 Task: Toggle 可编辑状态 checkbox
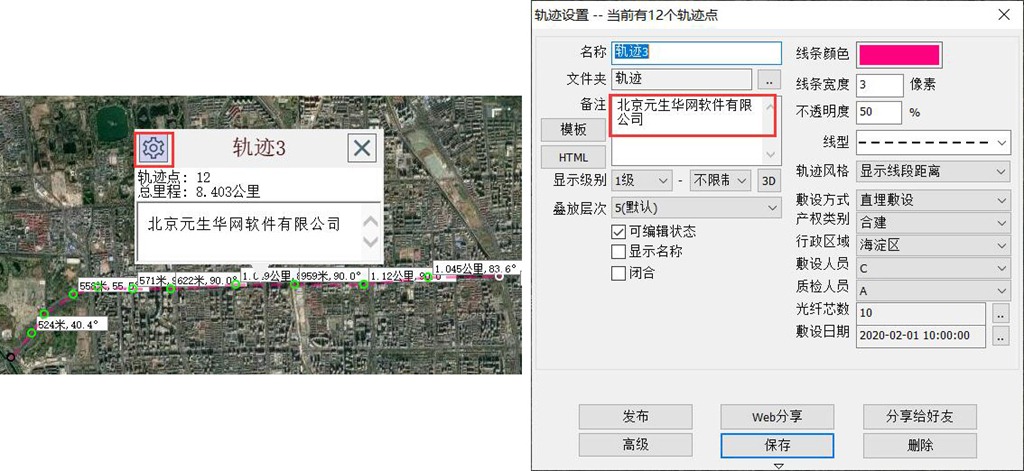pyautogui.click(x=618, y=232)
